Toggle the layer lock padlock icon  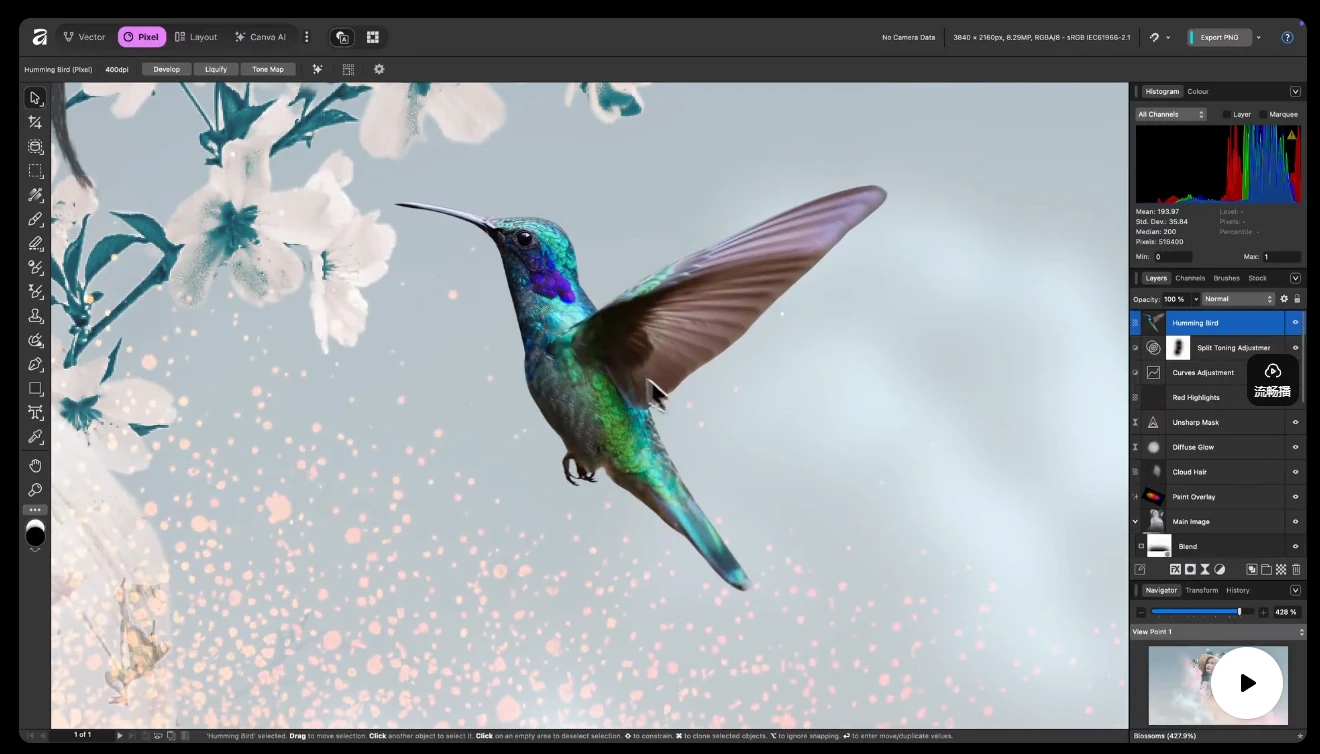pyautogui.click(x=1297, y=299)
